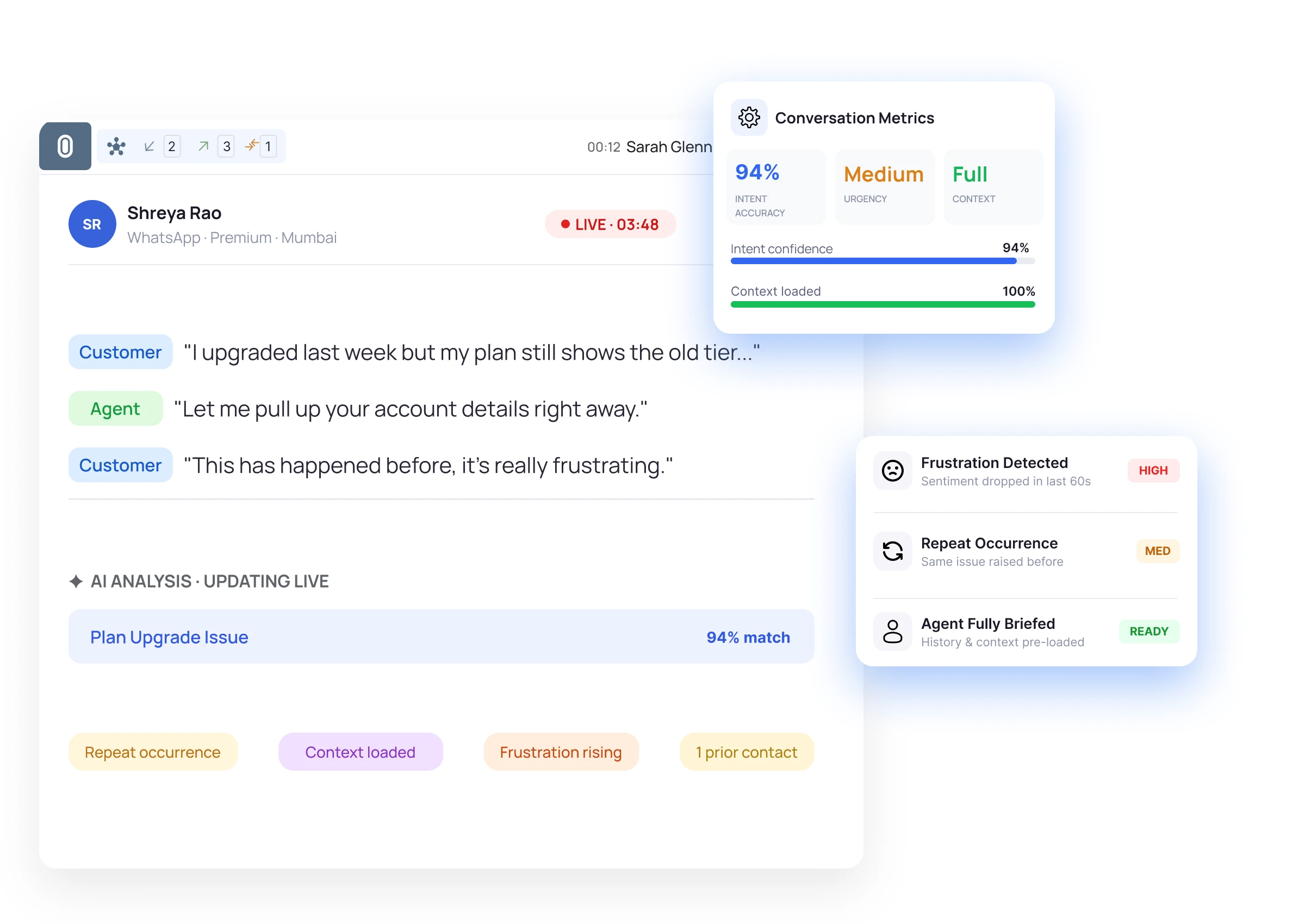Click the incoming down-left arrow icon

point(149,147)
